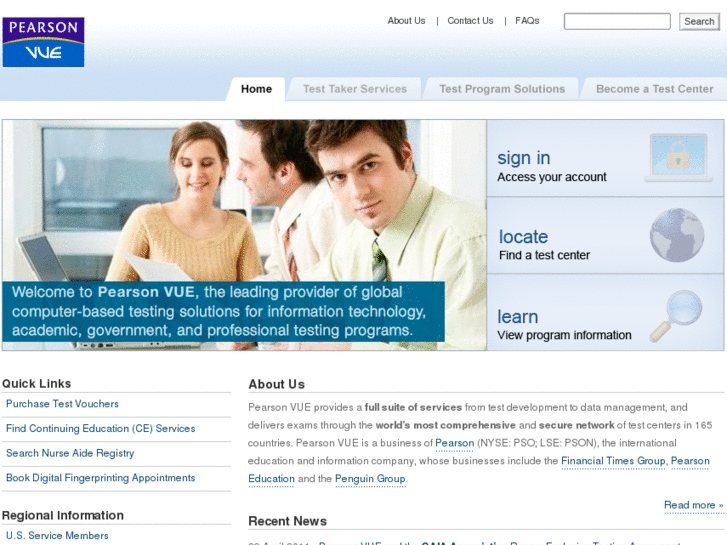Image resolution: width=727 pixels, height=545 pixels.
Task: Click the magnifying glass learn icon
Action: [676, 315]
